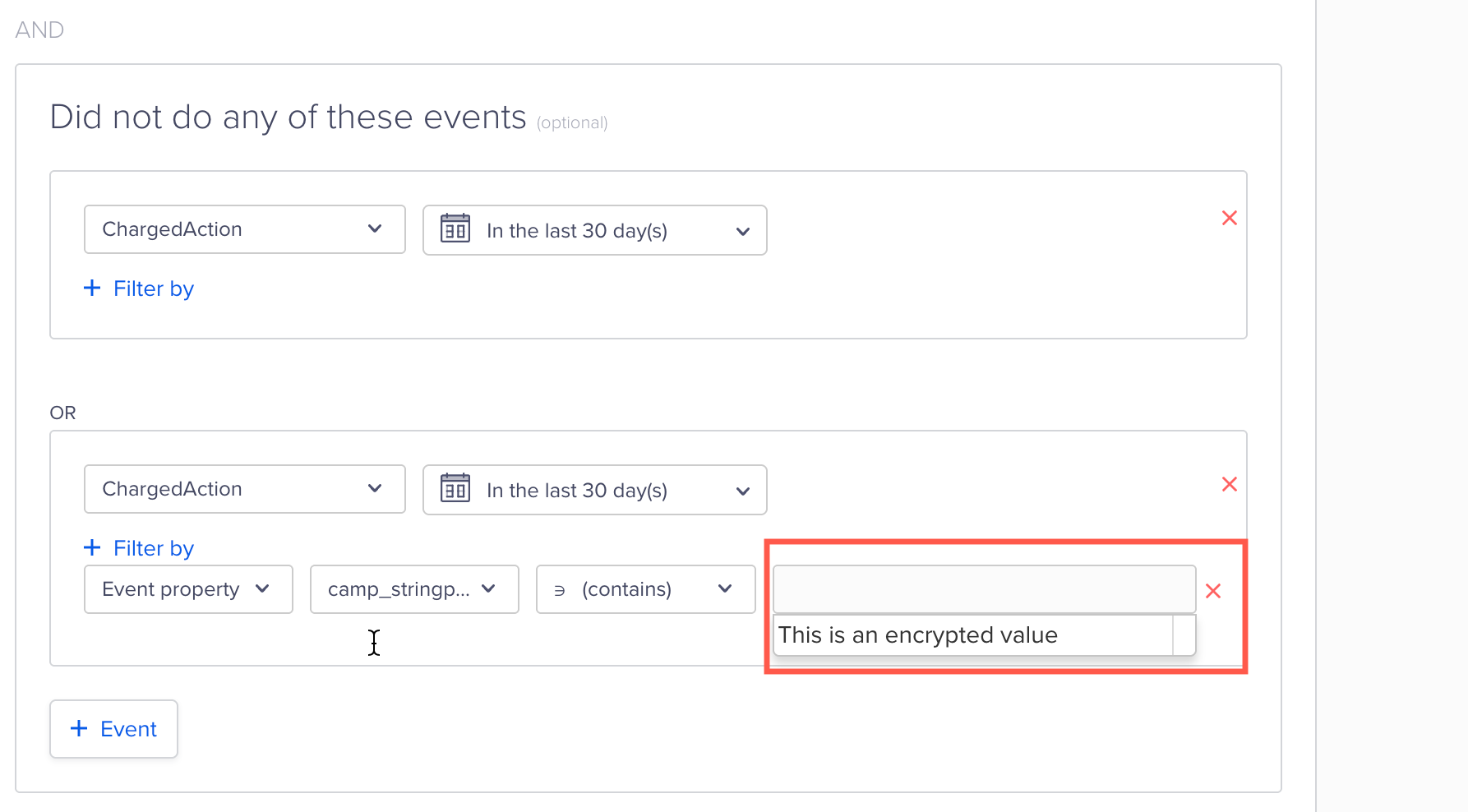This screenshot has height=812, width=1468.
Task: Click the calendar icon on second event's time filter
Action: tap(455, 489)
